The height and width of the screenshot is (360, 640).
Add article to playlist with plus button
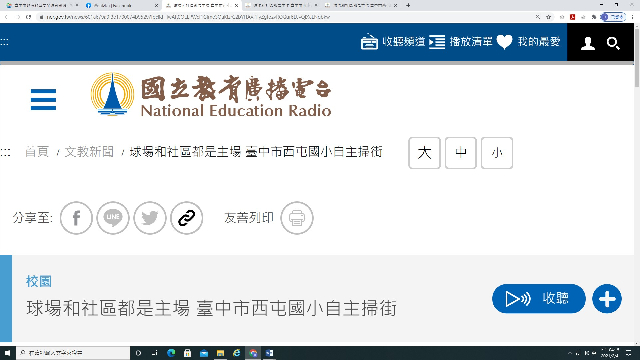click(x=607, y=299)
